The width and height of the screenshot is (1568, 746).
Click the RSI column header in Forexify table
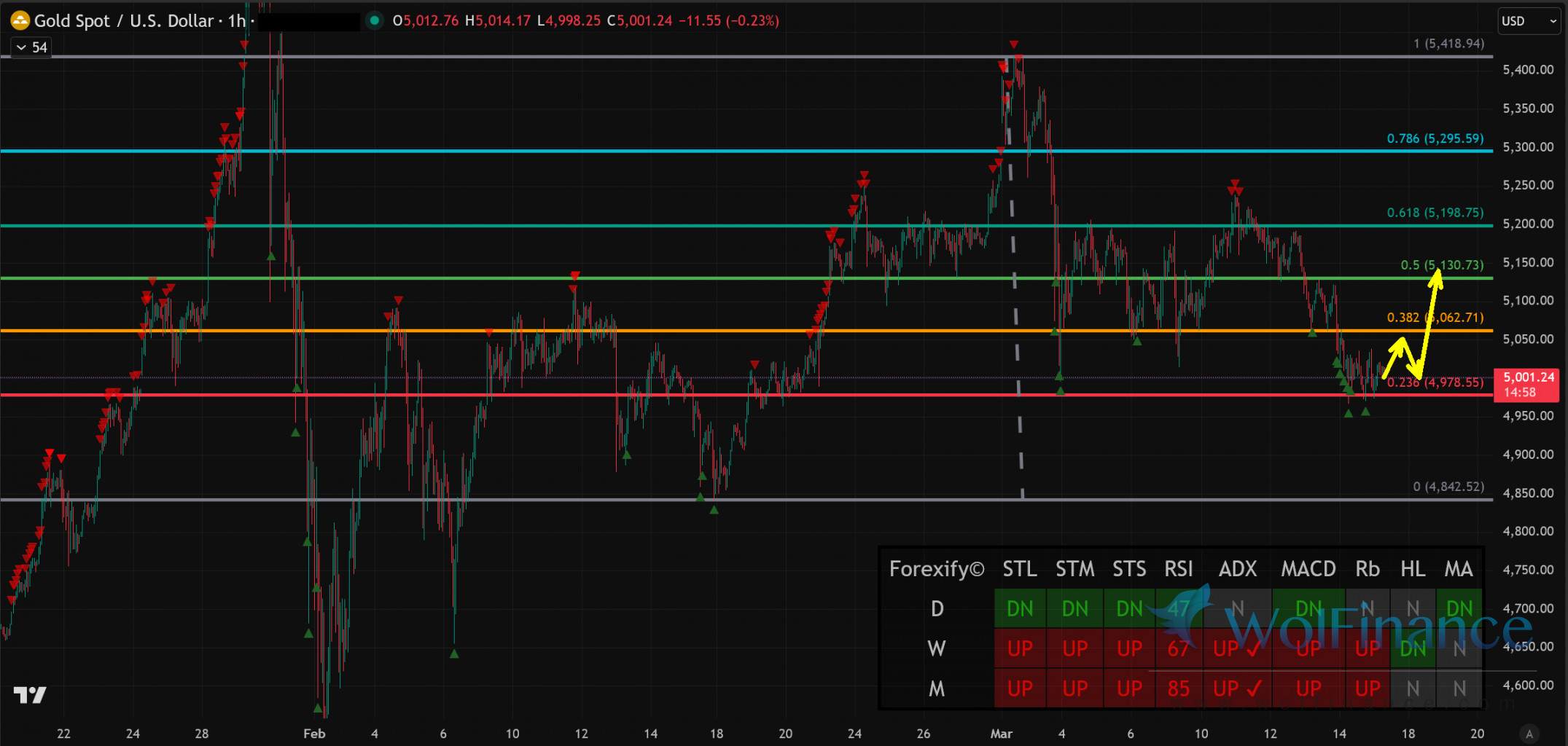pyautogui.click(x=1178, y=569)
